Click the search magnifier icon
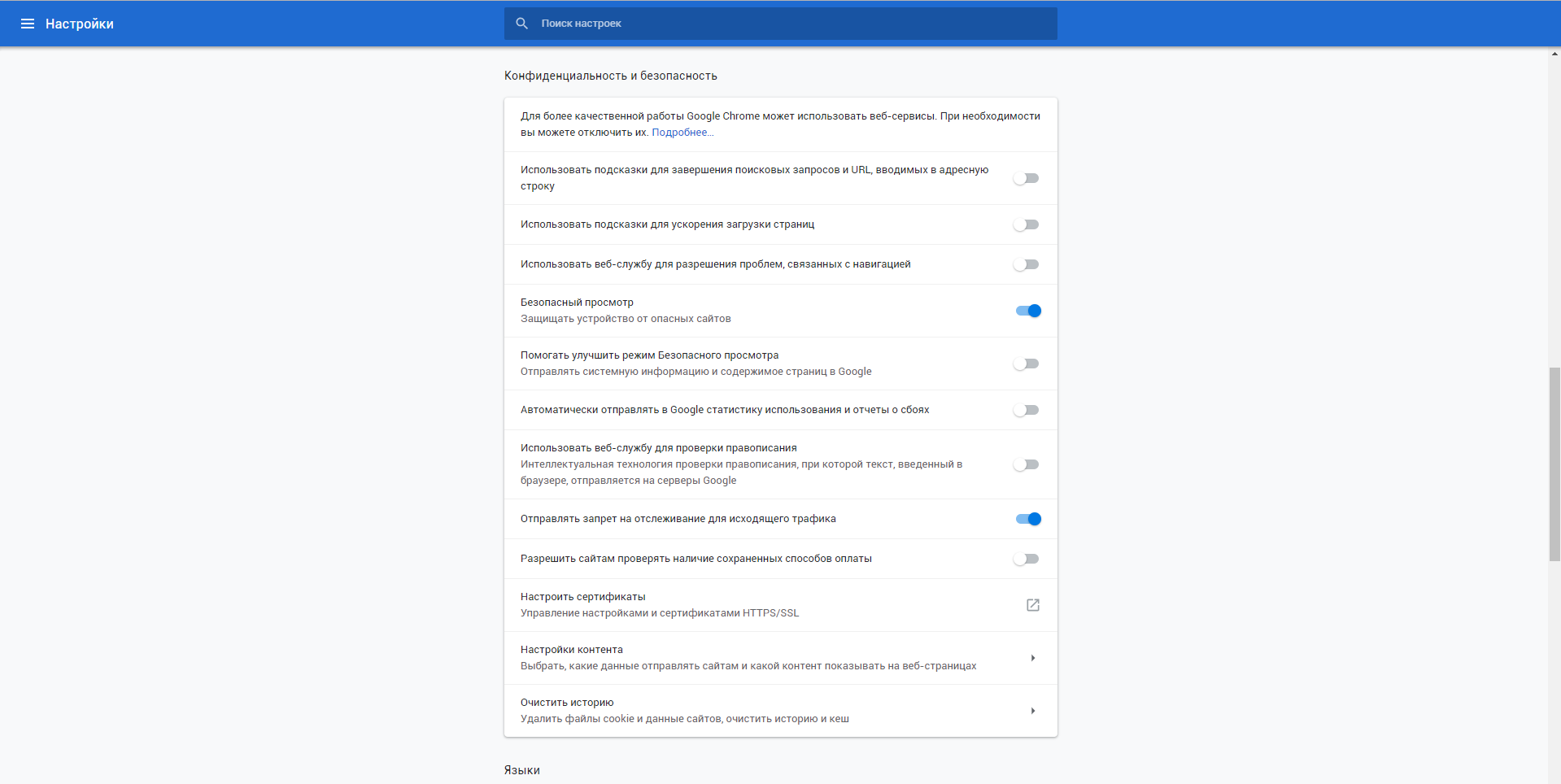1561x784 pixels. point(522,24)
